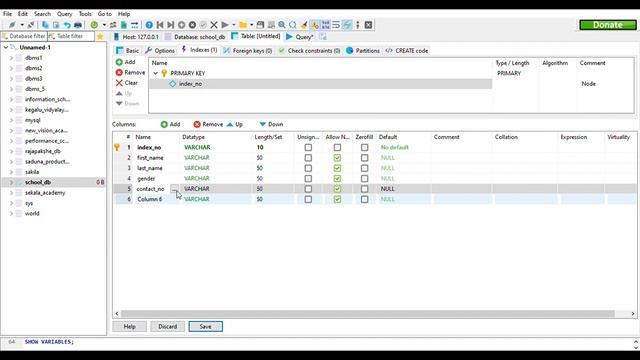Click the scrollbar right arrow in columns grid
Screen dimensions: 640x360
point(633,313)
